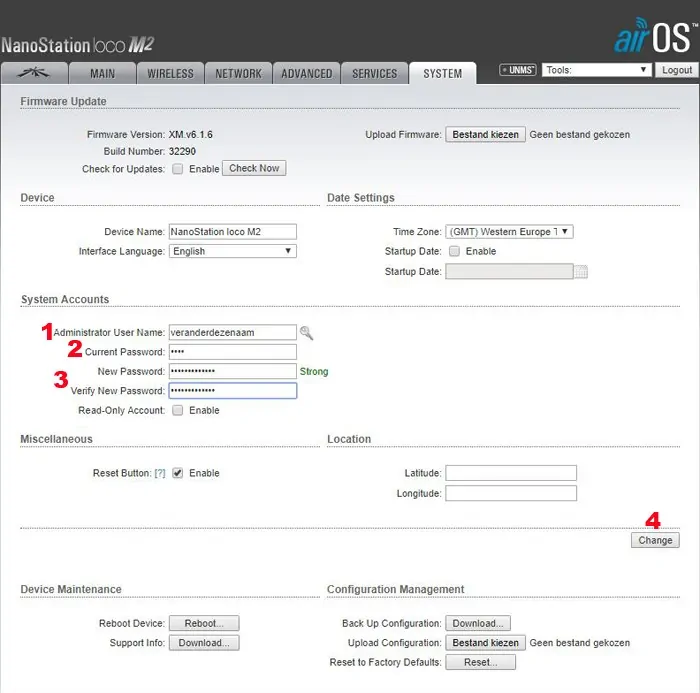Click the New Password field
The width and height of the screenshot is (700, 693).
point(233,371)
